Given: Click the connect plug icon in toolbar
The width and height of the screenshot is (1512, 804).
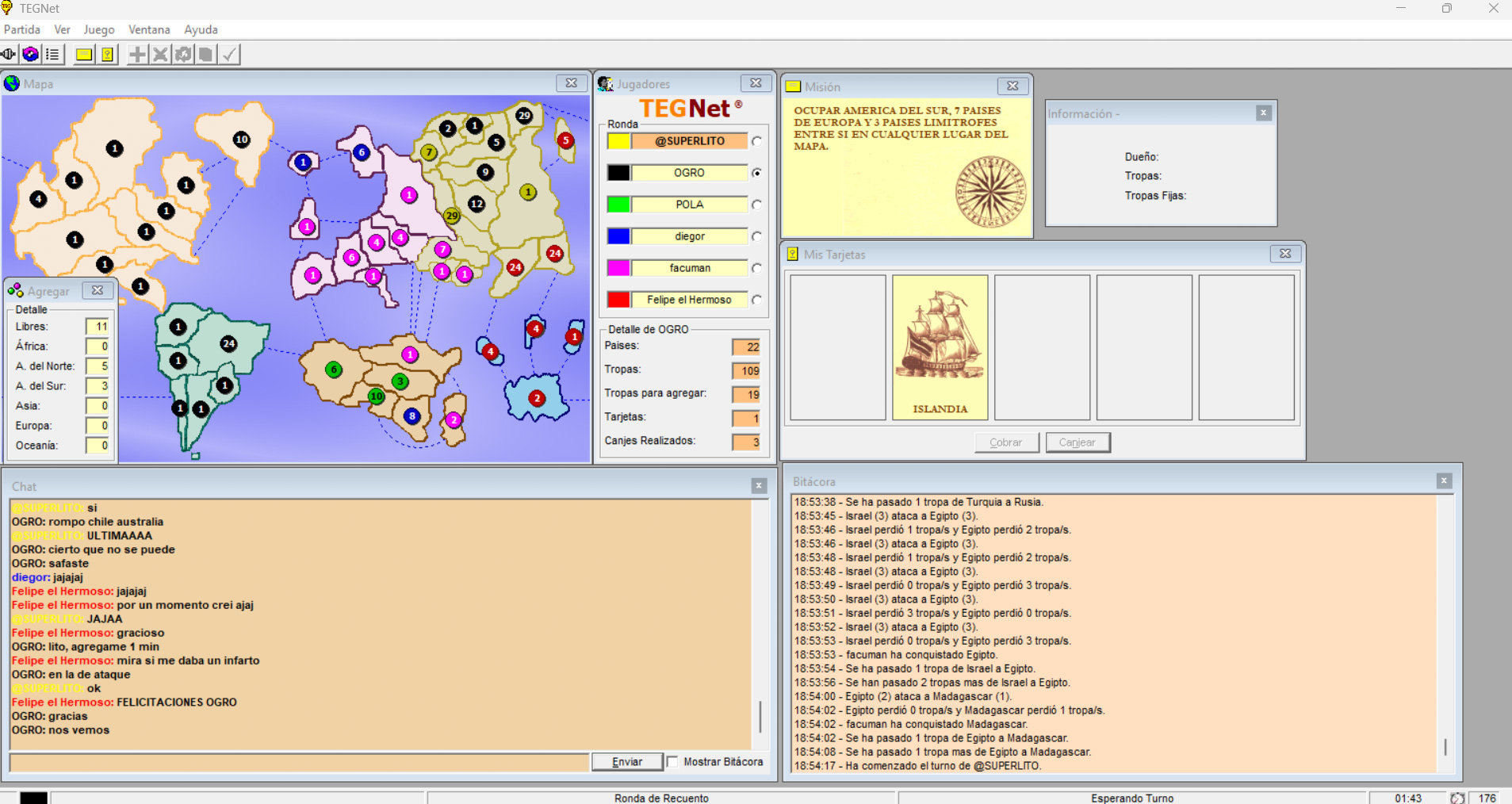Looking at the screenshot, I should point(9,54).
